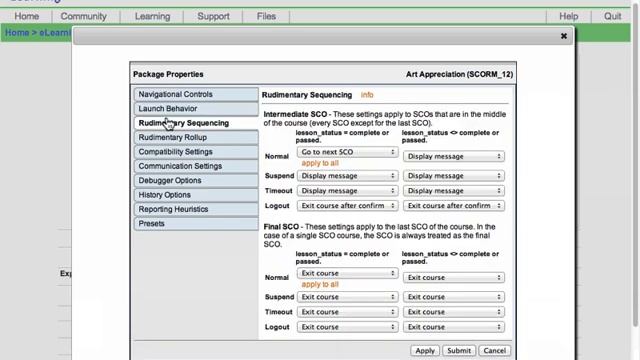Open Final SCO Suspend not-complete dropdown
Screen dimensions: 640x360
click(x=453, y=297)
